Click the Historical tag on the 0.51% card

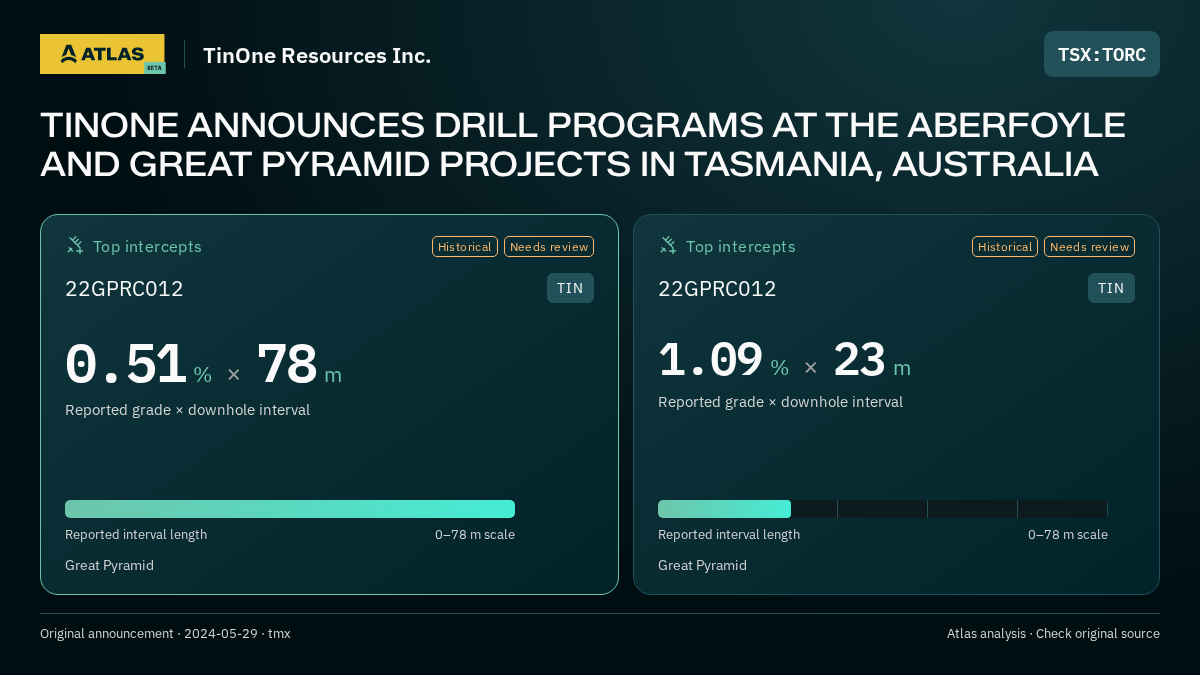pyautogui.click(x=465, y=246)
